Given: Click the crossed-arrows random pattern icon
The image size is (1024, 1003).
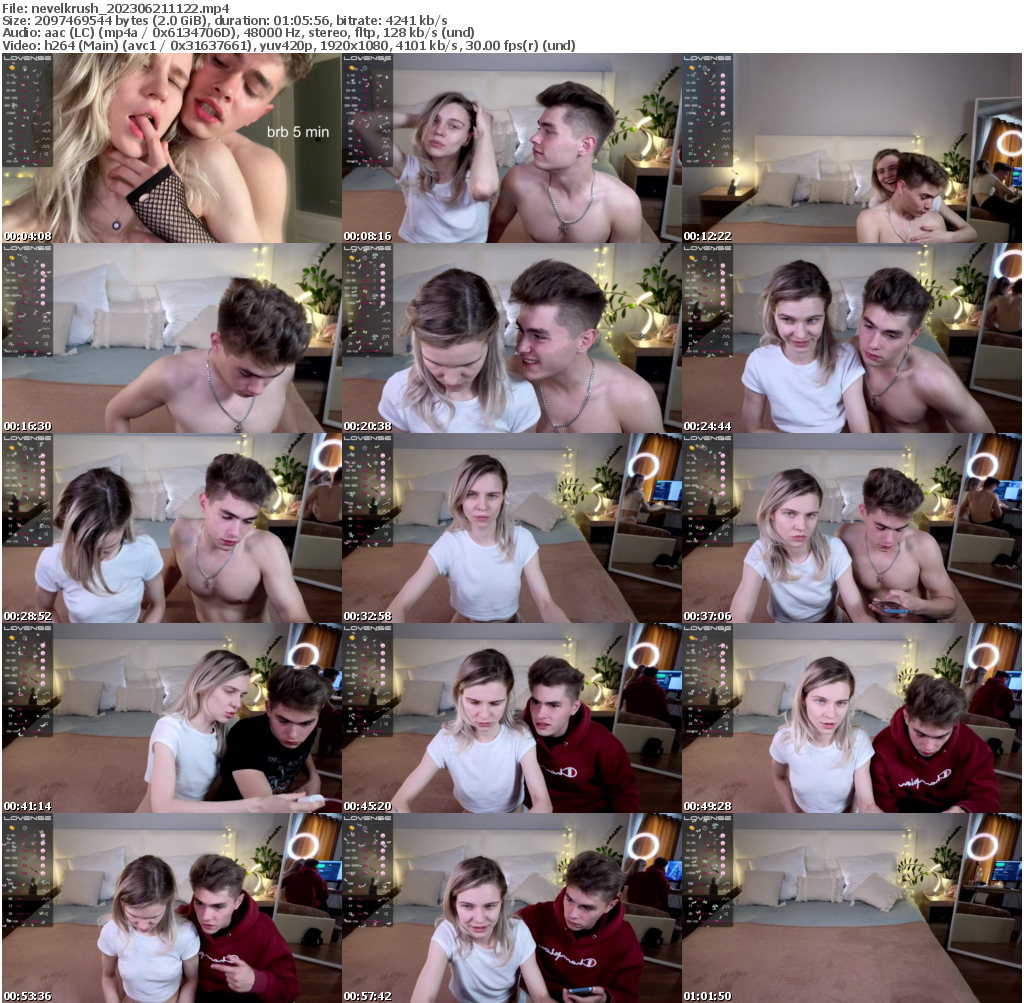Looking at the screenshot, I should pos(48,153).
